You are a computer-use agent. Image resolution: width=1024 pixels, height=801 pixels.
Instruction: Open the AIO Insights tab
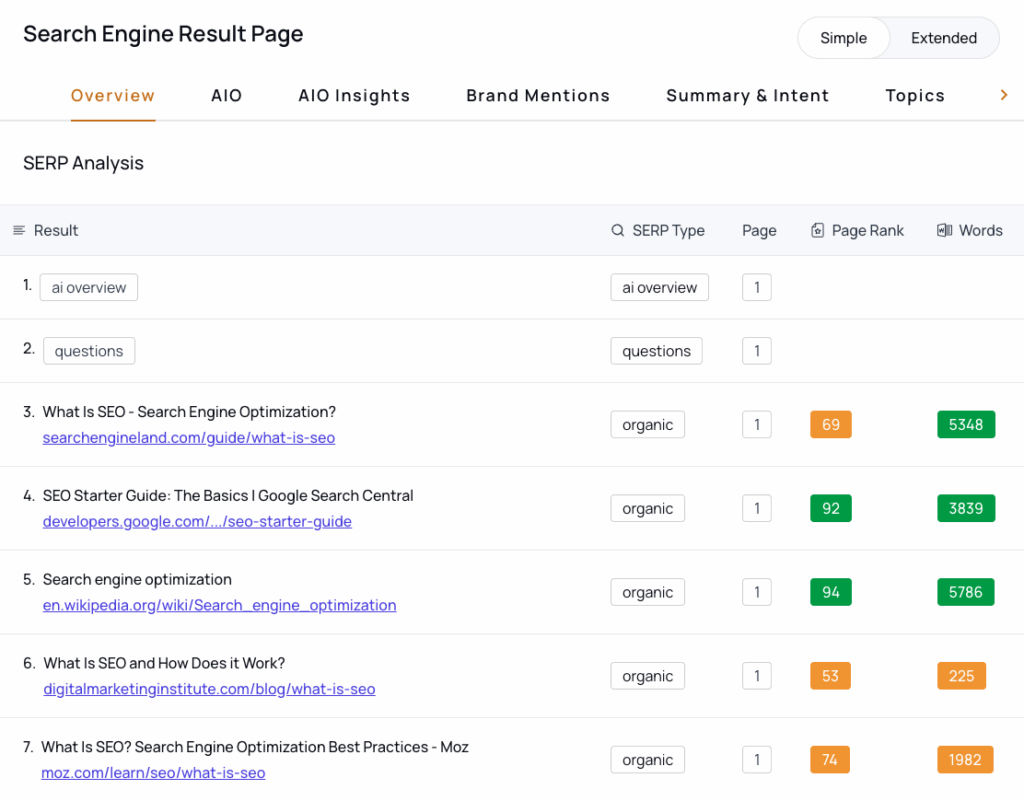pyautogui.click(x=354, y=96)
